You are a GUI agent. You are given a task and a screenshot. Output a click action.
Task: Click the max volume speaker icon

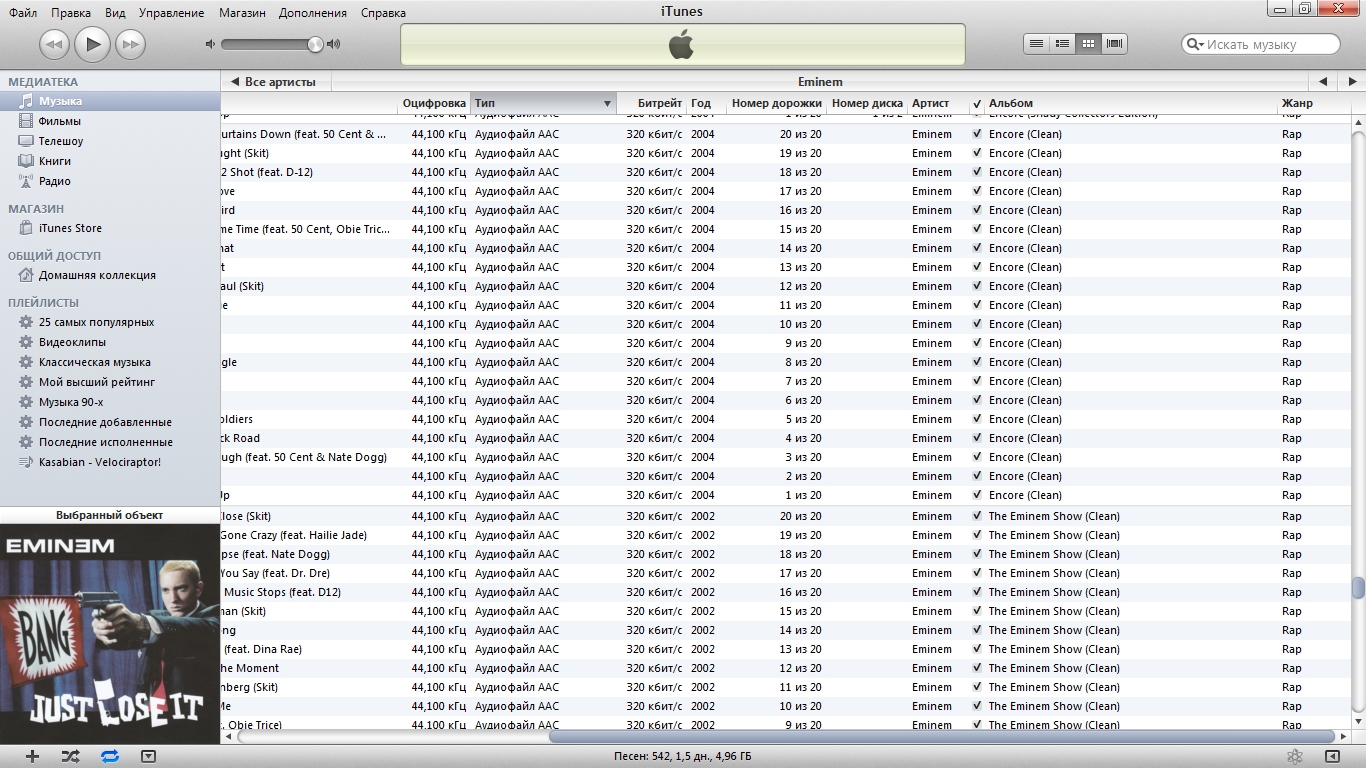tap(334, 44)
